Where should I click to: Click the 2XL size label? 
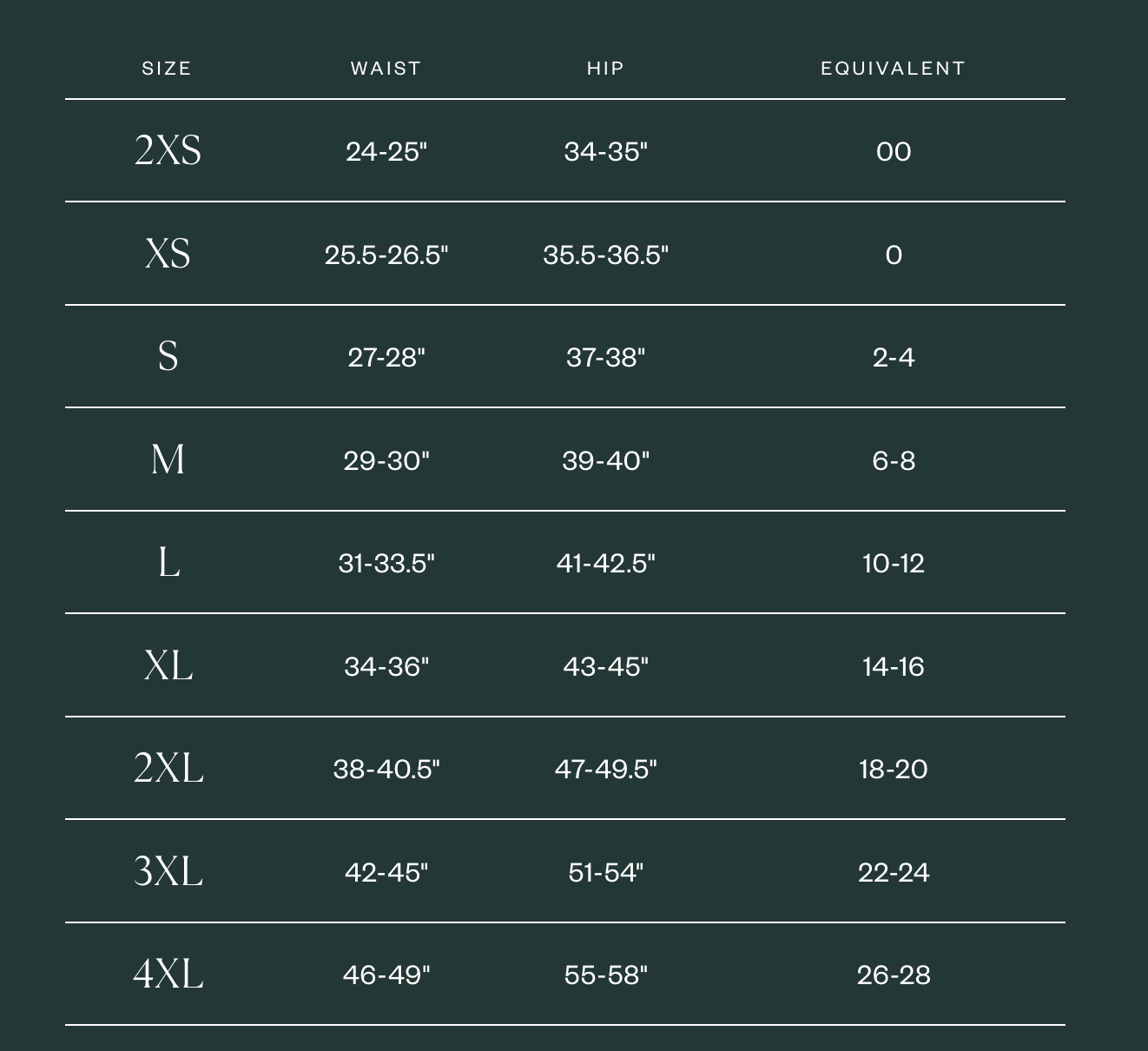168,768
